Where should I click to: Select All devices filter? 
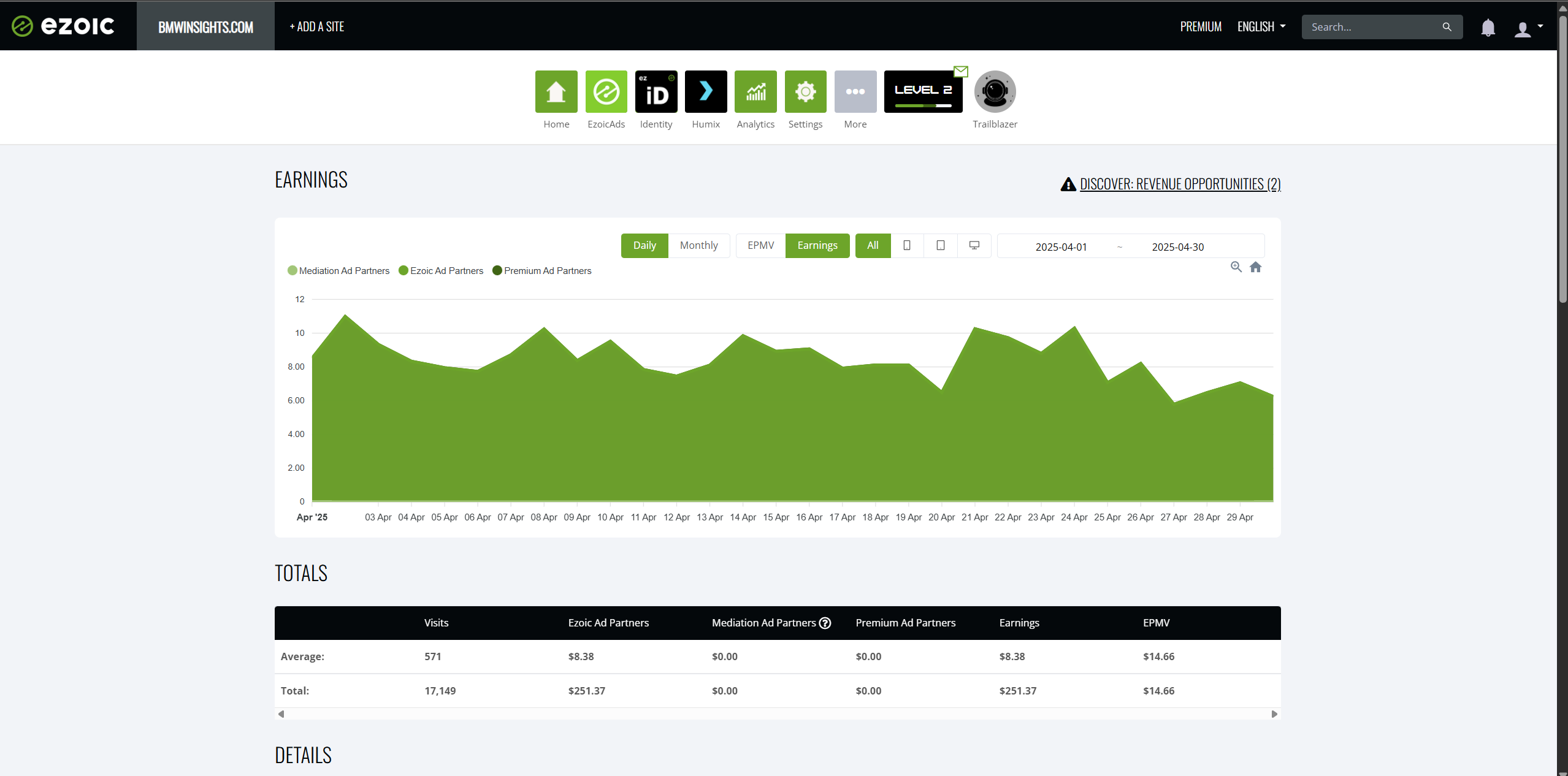[873, 245]
